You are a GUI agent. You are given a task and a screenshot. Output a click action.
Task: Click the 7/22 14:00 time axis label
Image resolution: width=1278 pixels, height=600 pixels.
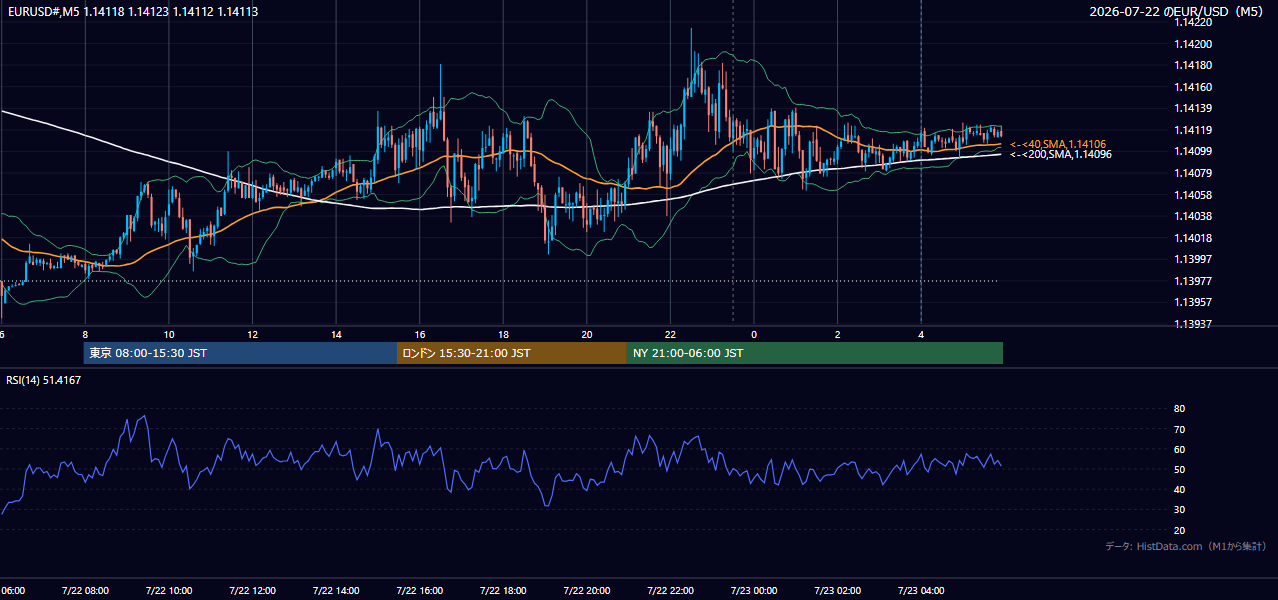336,591
